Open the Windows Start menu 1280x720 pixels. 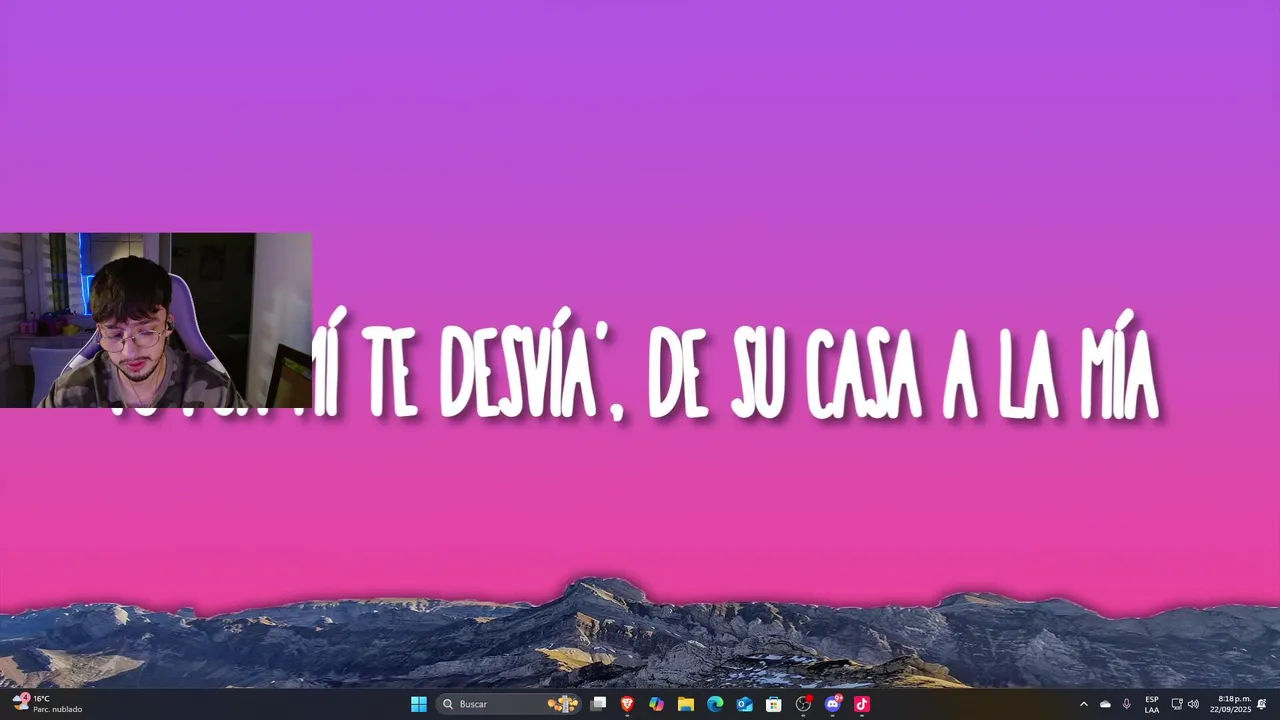[x=419, y=704]
